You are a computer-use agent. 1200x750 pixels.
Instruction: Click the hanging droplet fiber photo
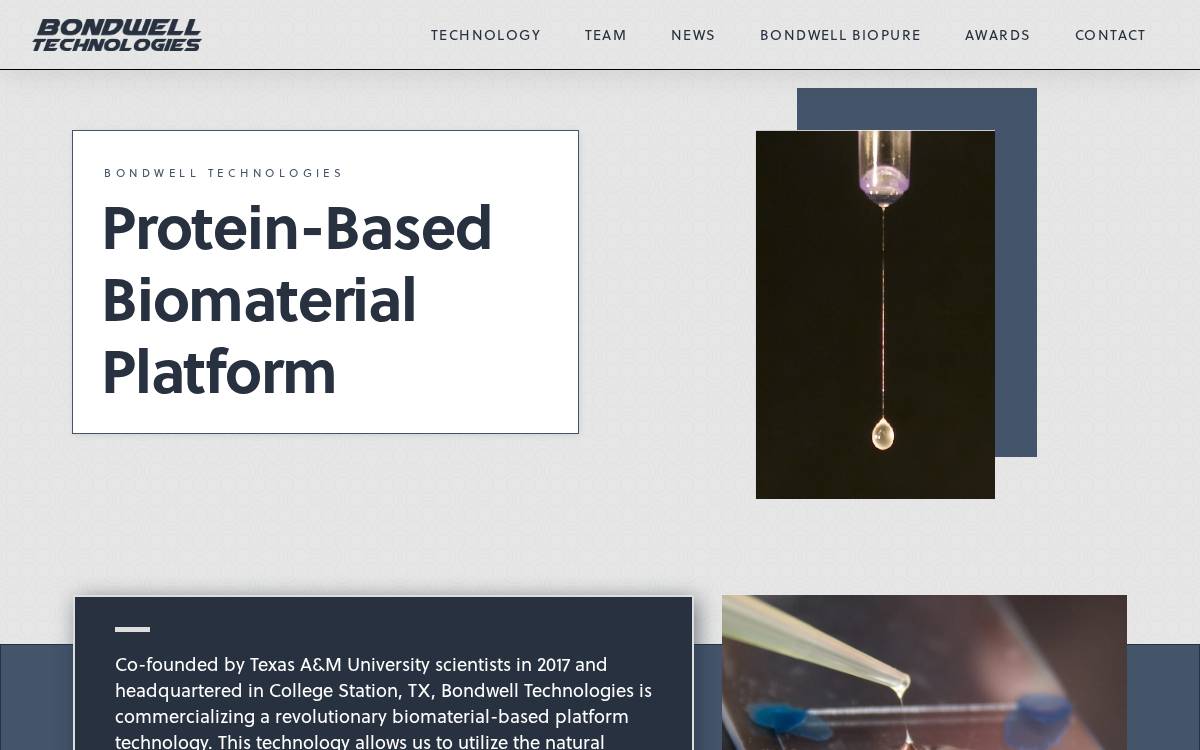pos(875,315)
